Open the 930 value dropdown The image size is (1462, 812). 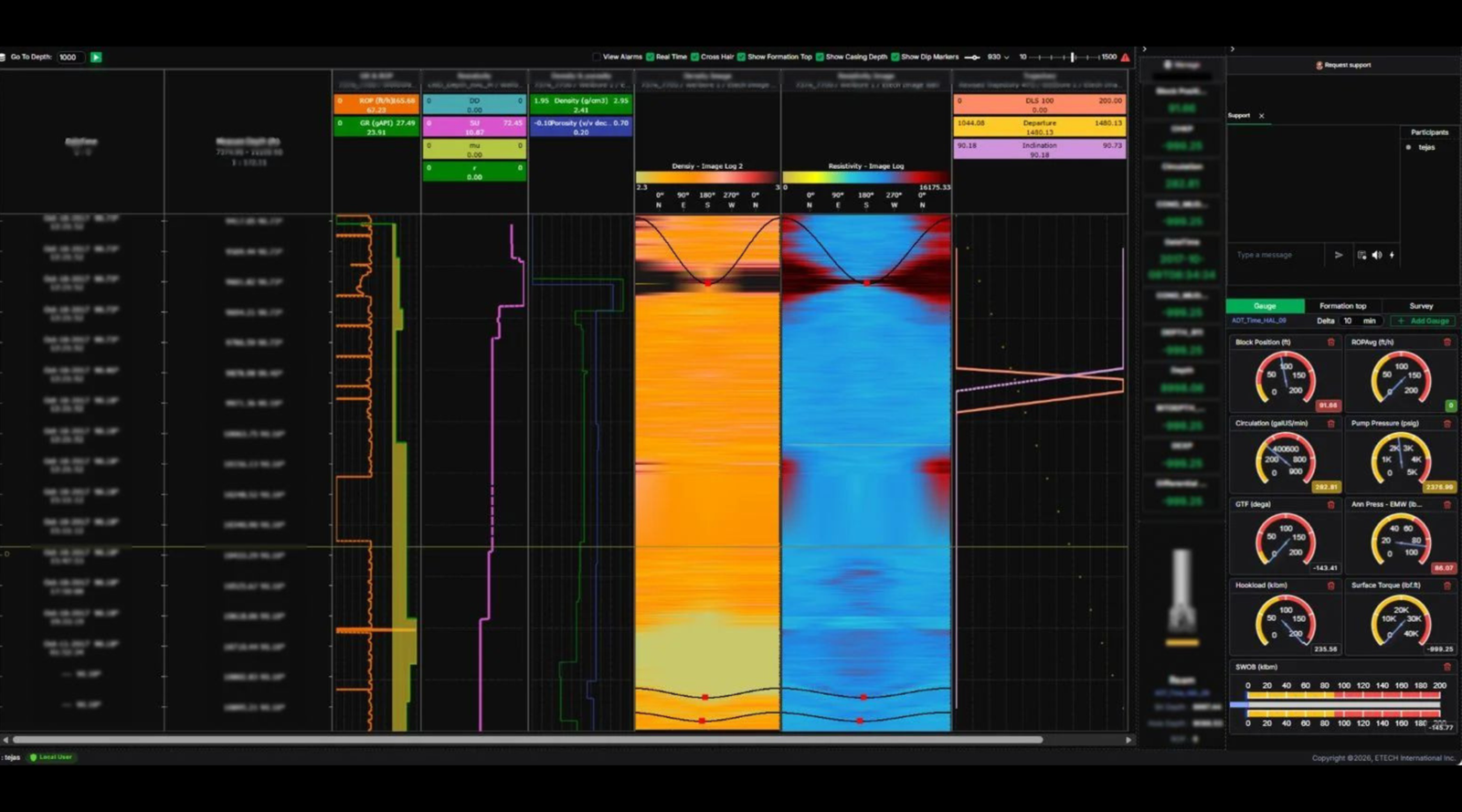pyautogui.click(x=998, y=57)
